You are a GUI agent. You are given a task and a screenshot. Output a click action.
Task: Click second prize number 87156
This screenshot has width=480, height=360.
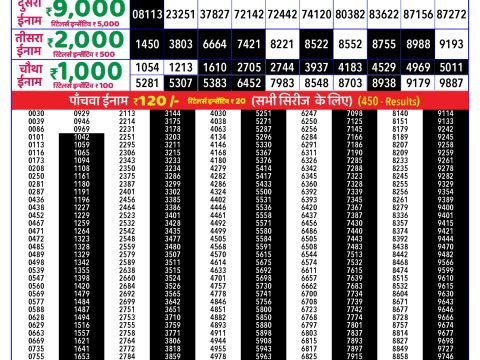418,15
